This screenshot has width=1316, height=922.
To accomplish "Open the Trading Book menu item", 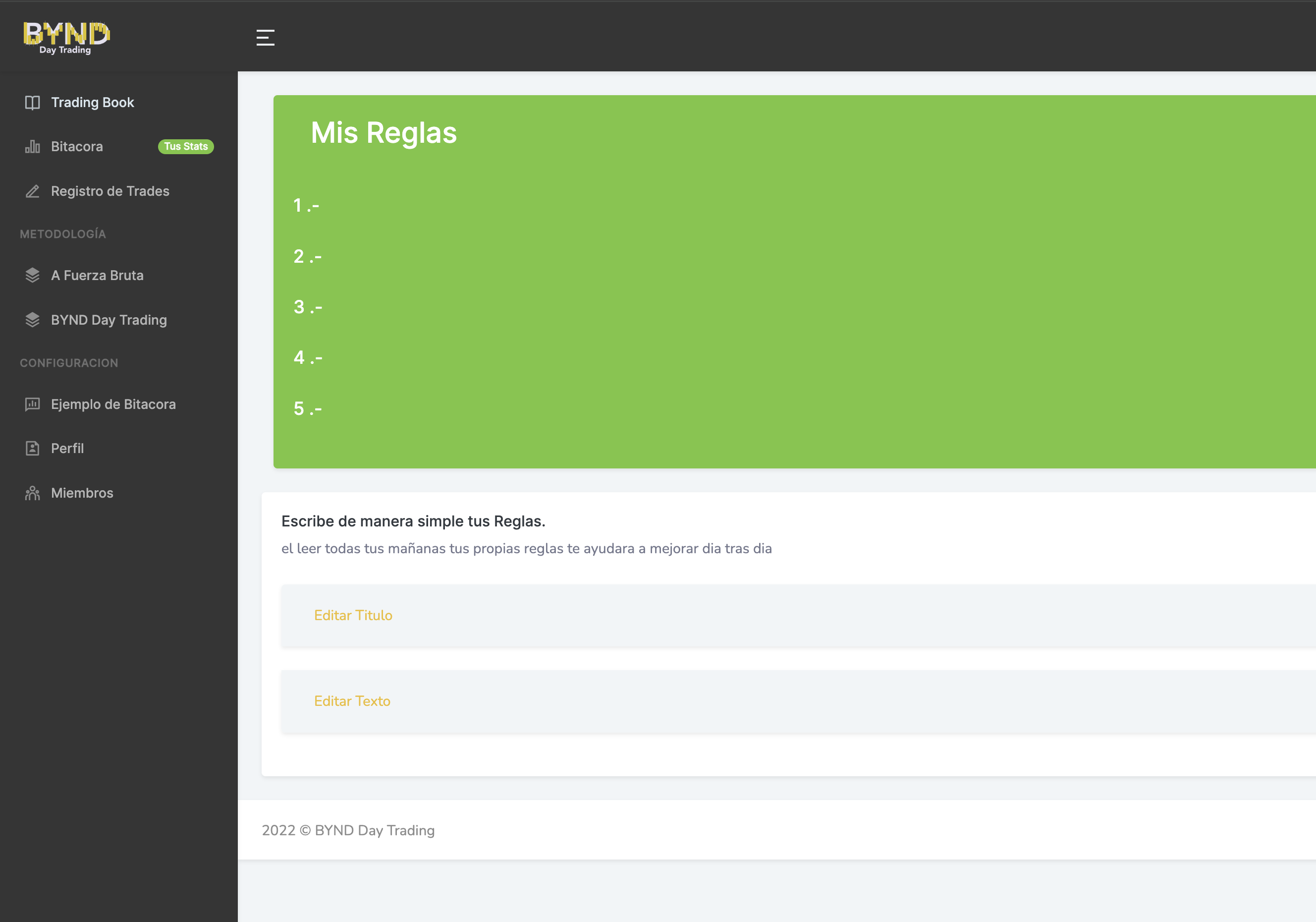I will tap(92, 103).
